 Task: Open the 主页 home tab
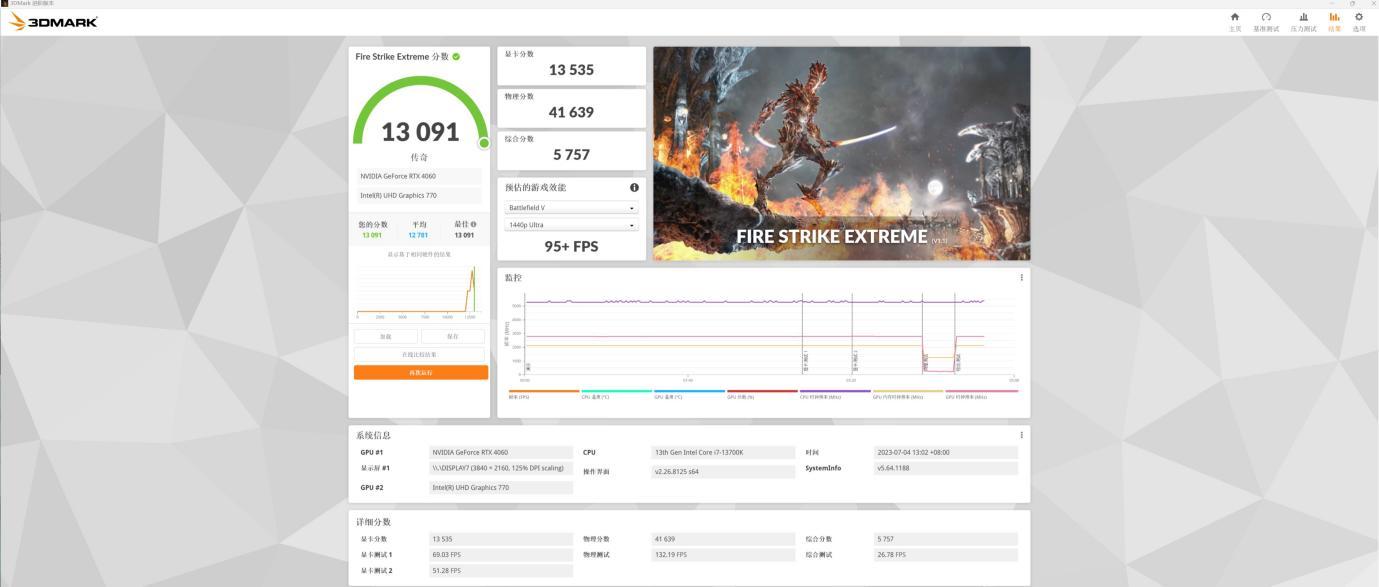pyautogui.click(x=1235, y=21)
